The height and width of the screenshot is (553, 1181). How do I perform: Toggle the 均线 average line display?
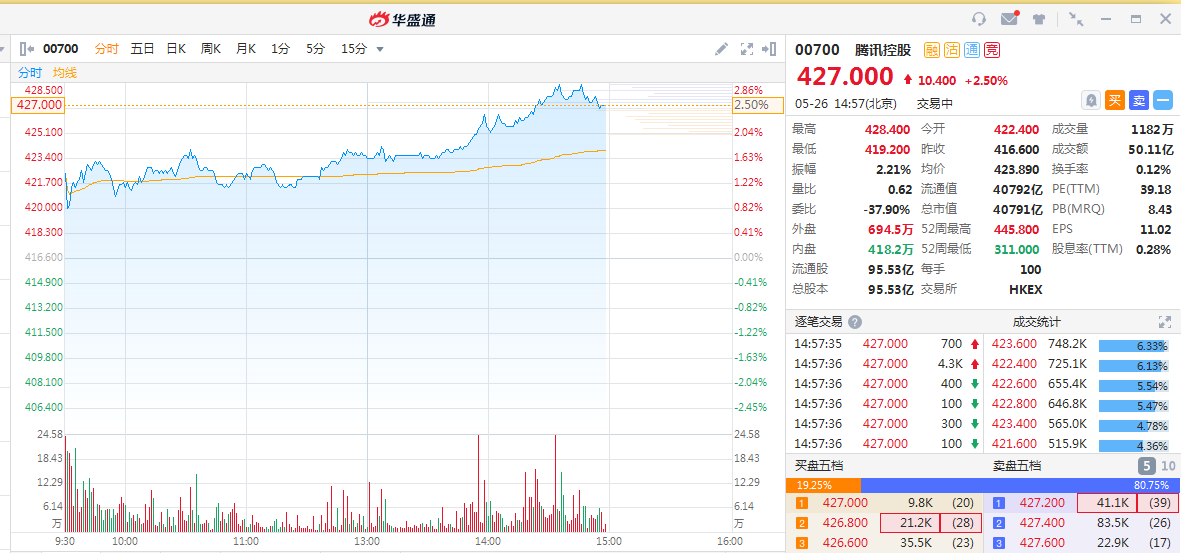pos(65,73)
